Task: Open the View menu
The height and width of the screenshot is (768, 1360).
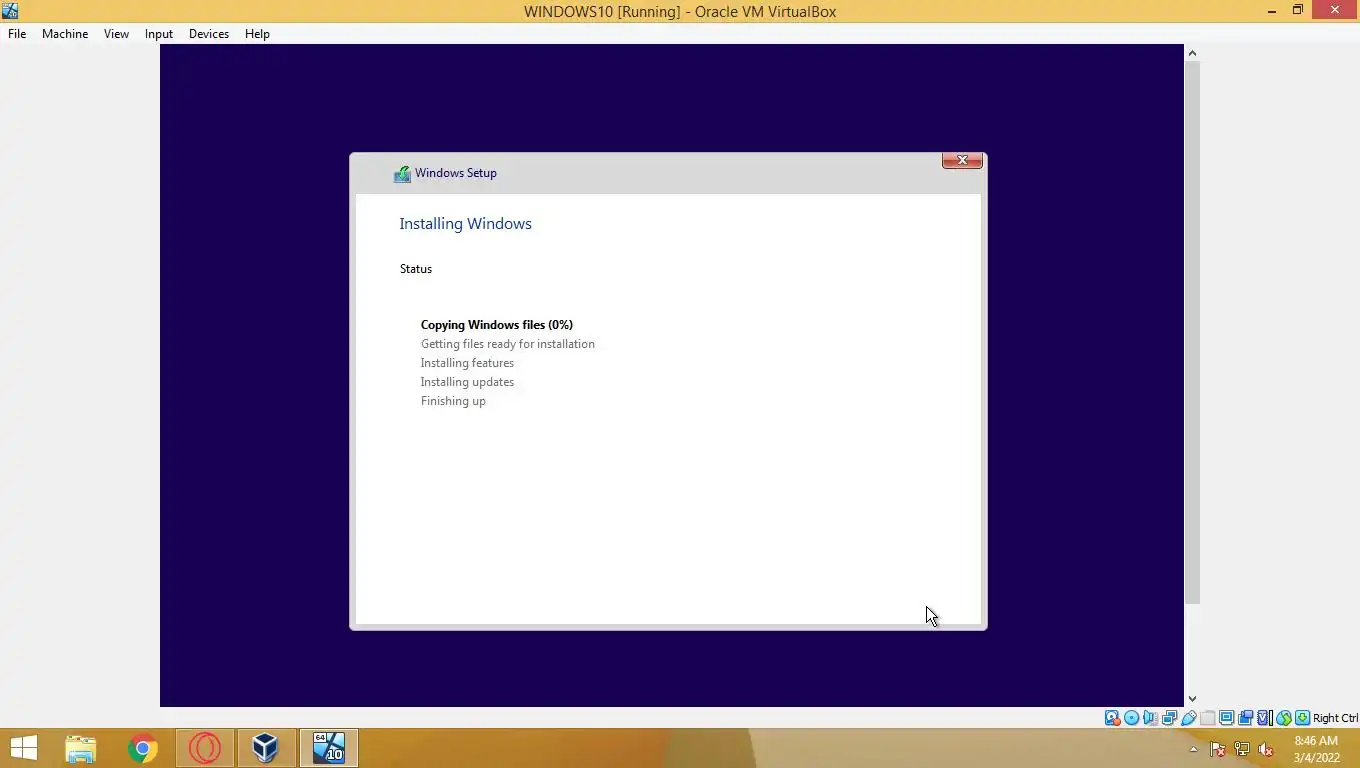Action: pos(116,33)
